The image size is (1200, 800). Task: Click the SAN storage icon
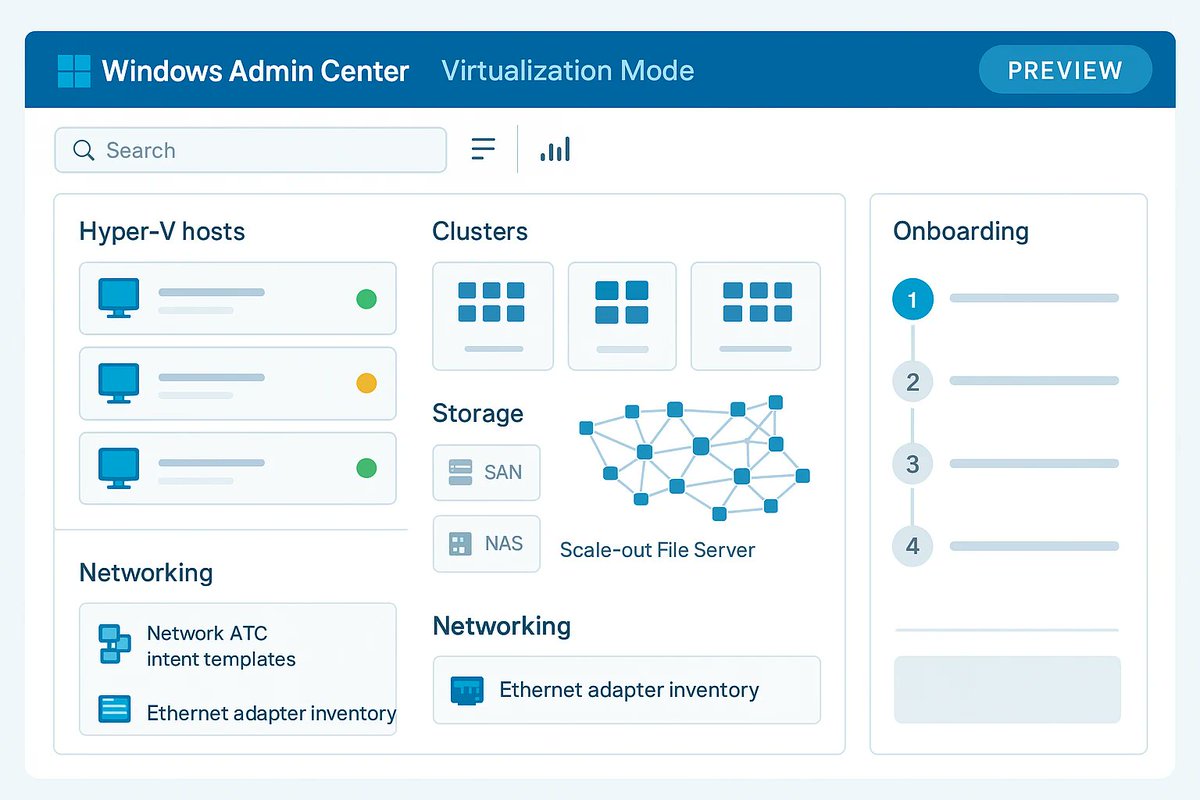[x=458, y=472]
